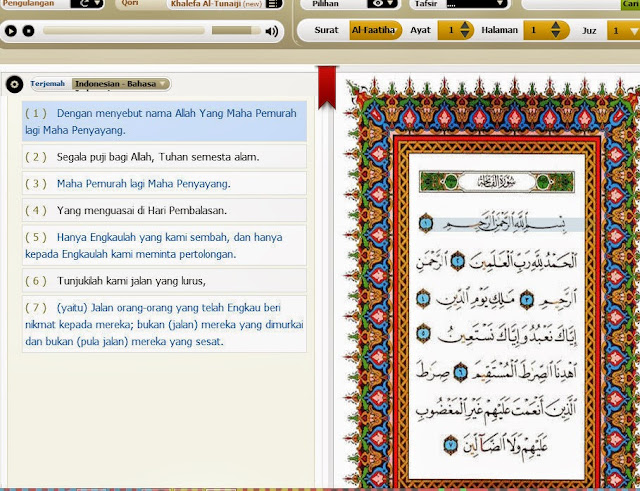Select translation 'Segala puji bagi Allah'

164,157
